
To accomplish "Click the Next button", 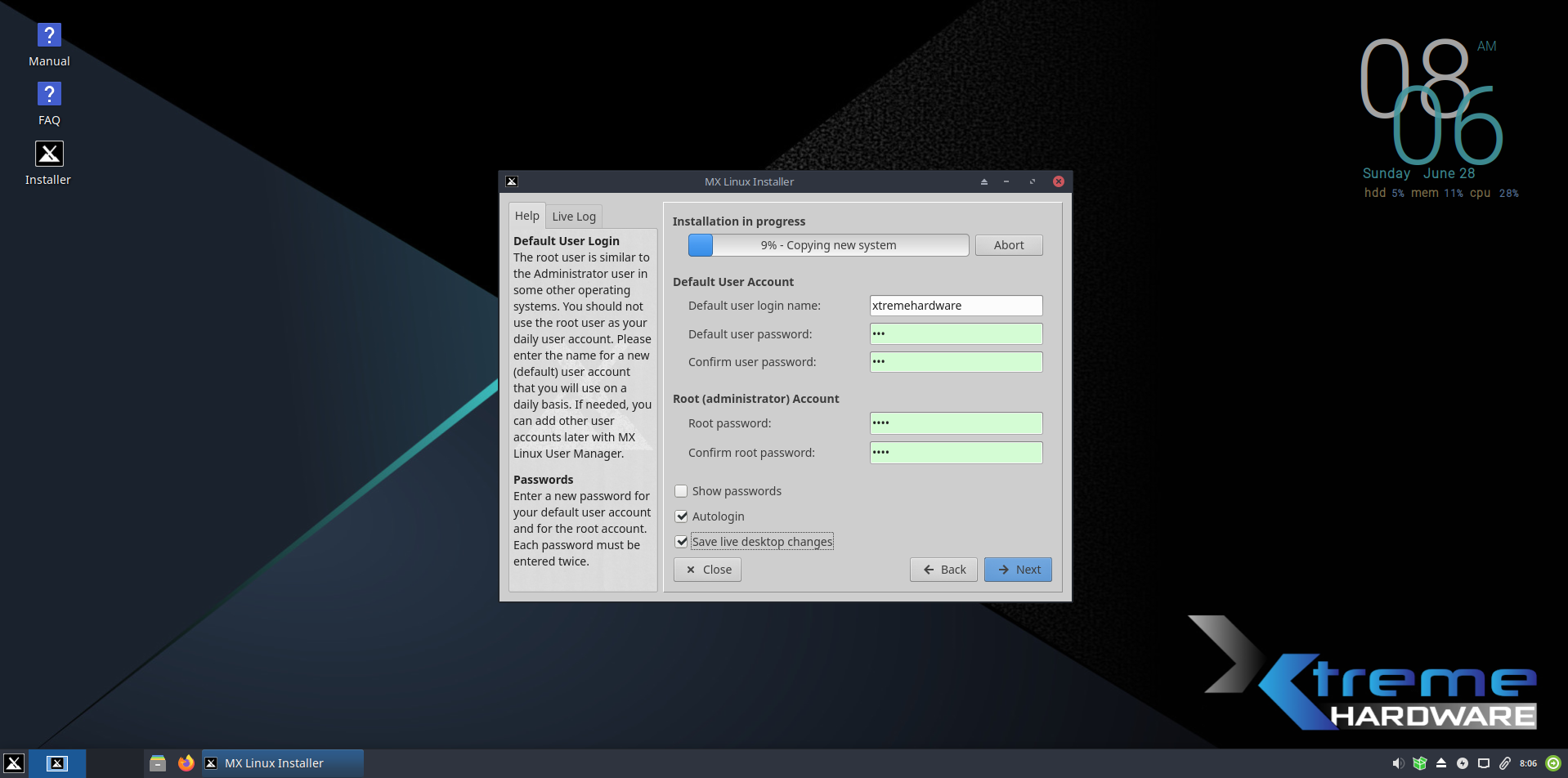I will [1018, 570].
